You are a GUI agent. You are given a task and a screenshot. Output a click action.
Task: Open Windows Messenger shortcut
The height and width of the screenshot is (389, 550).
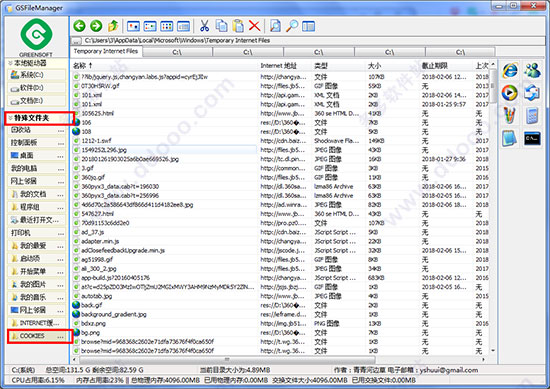532,70
